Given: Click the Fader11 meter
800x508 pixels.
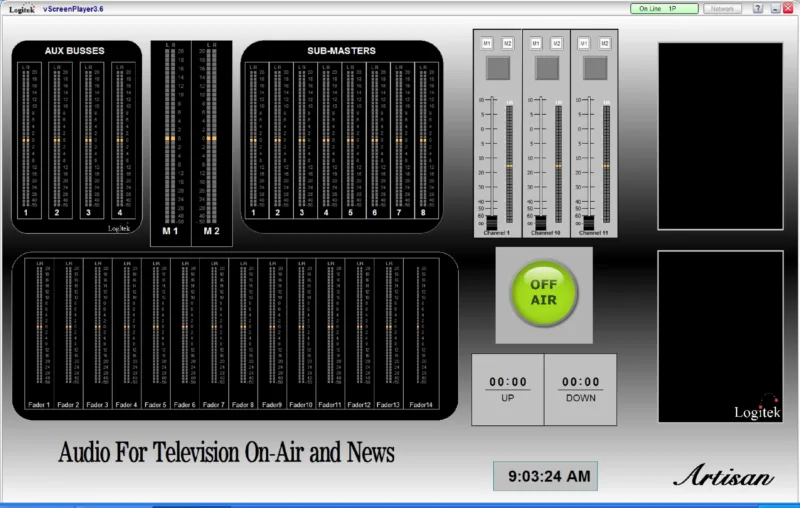Looking at the screenshot, I should point(330,334).
